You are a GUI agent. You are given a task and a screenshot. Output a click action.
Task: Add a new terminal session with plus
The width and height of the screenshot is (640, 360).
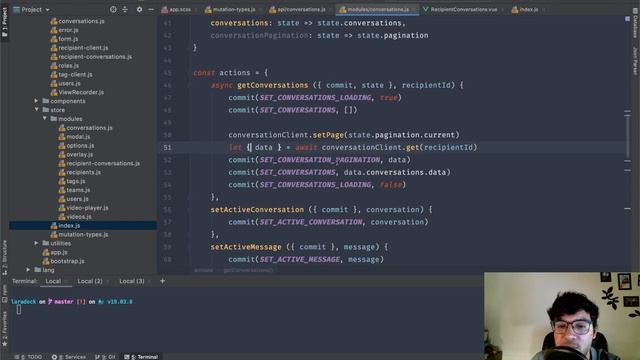point(162,281)
